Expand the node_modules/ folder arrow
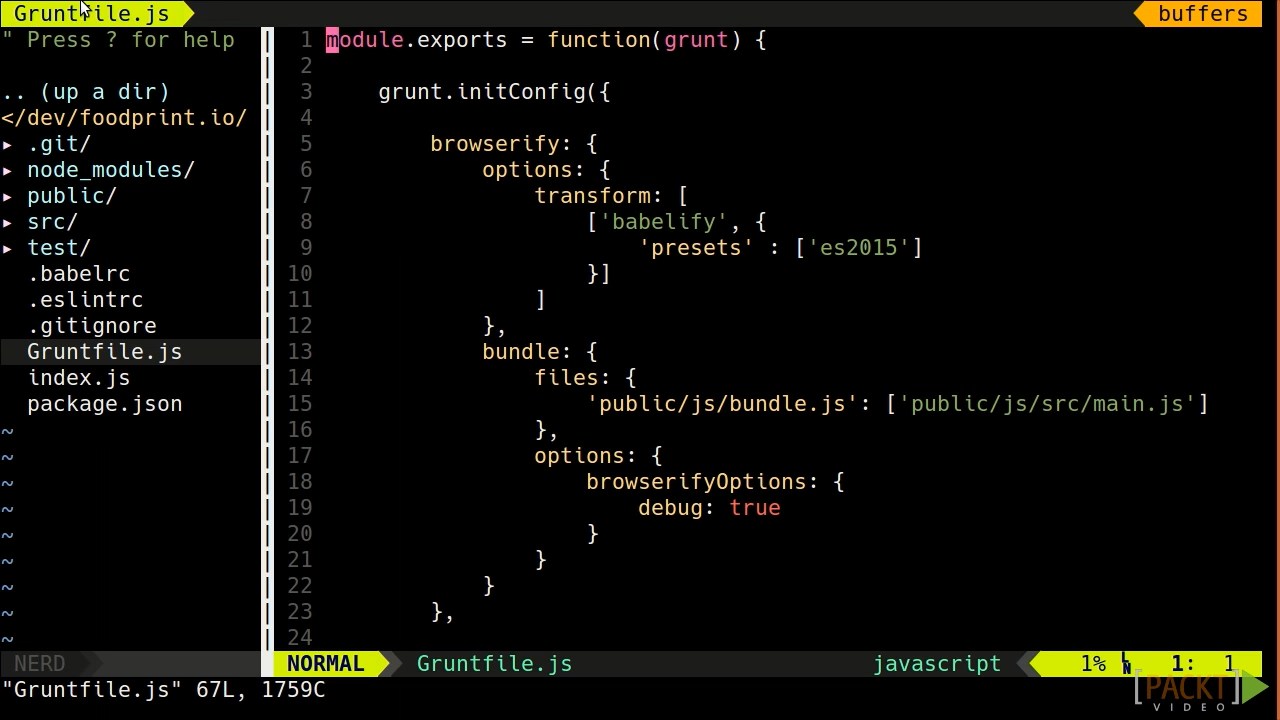Screen dimensions: 1280x720 click(x=8, y=170)
